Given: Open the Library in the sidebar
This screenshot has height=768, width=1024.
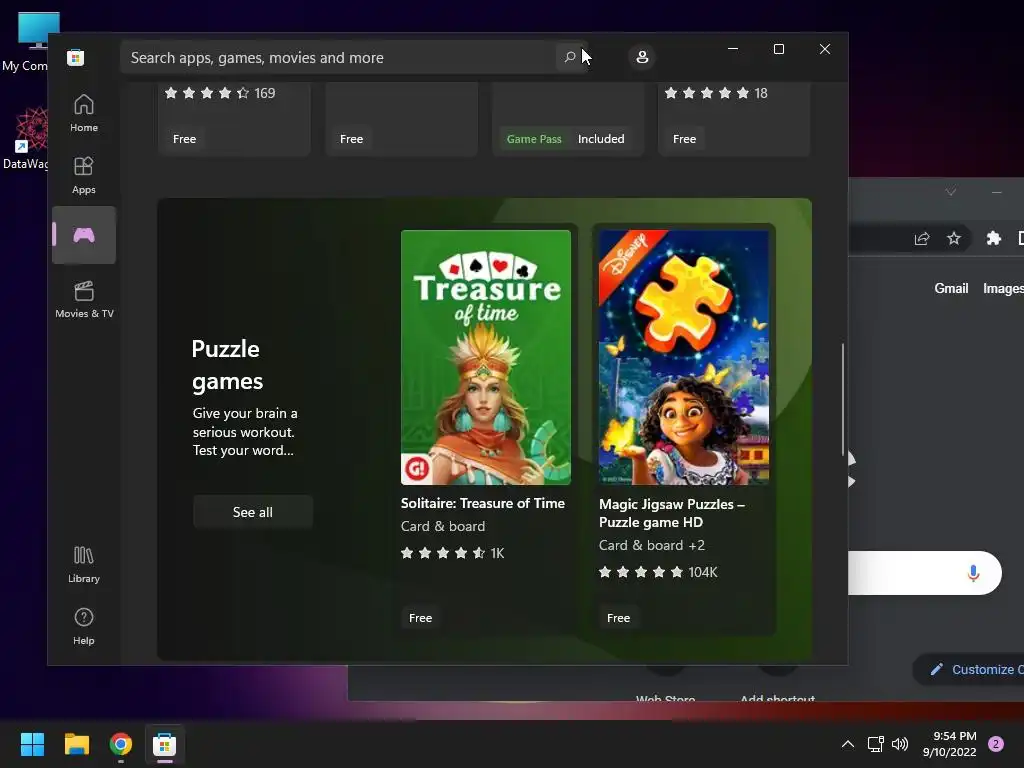Looking at the screenshot, I should pyautogui.click(x=84, y=564).
